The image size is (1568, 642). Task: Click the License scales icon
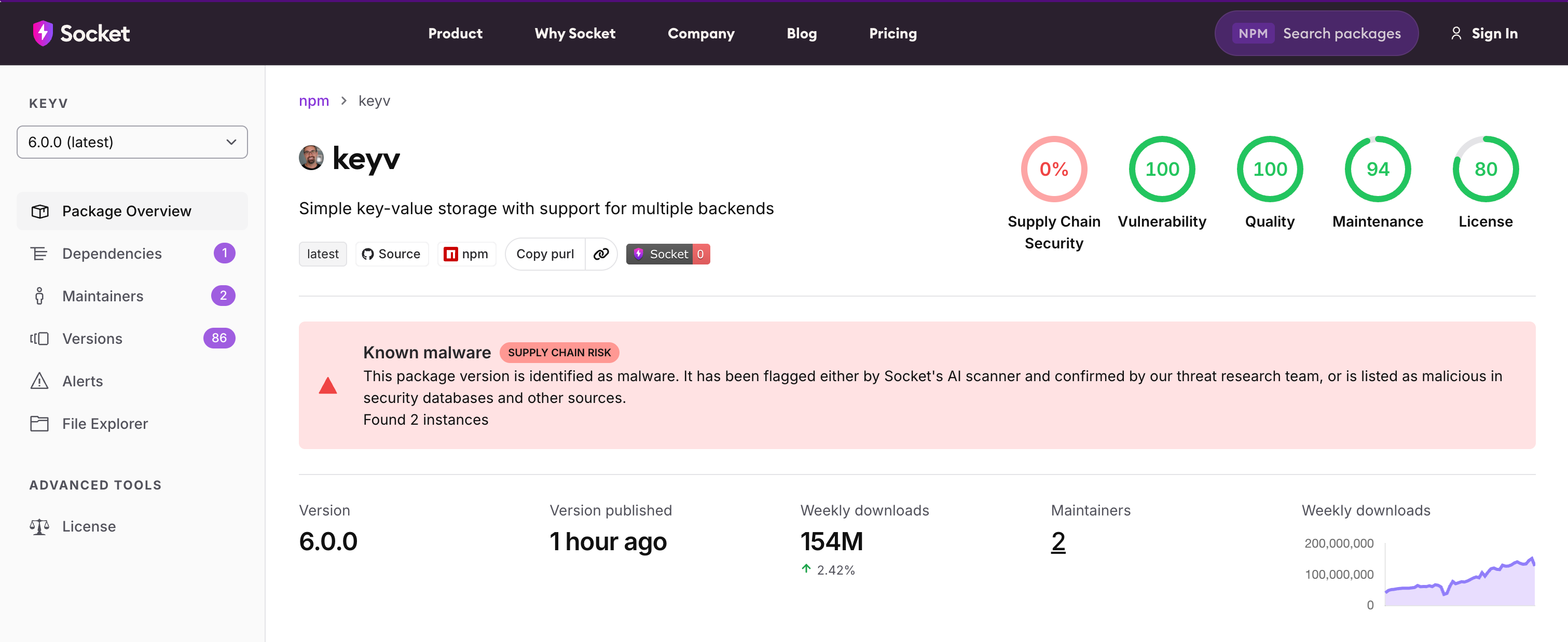(x=39, y=526)
